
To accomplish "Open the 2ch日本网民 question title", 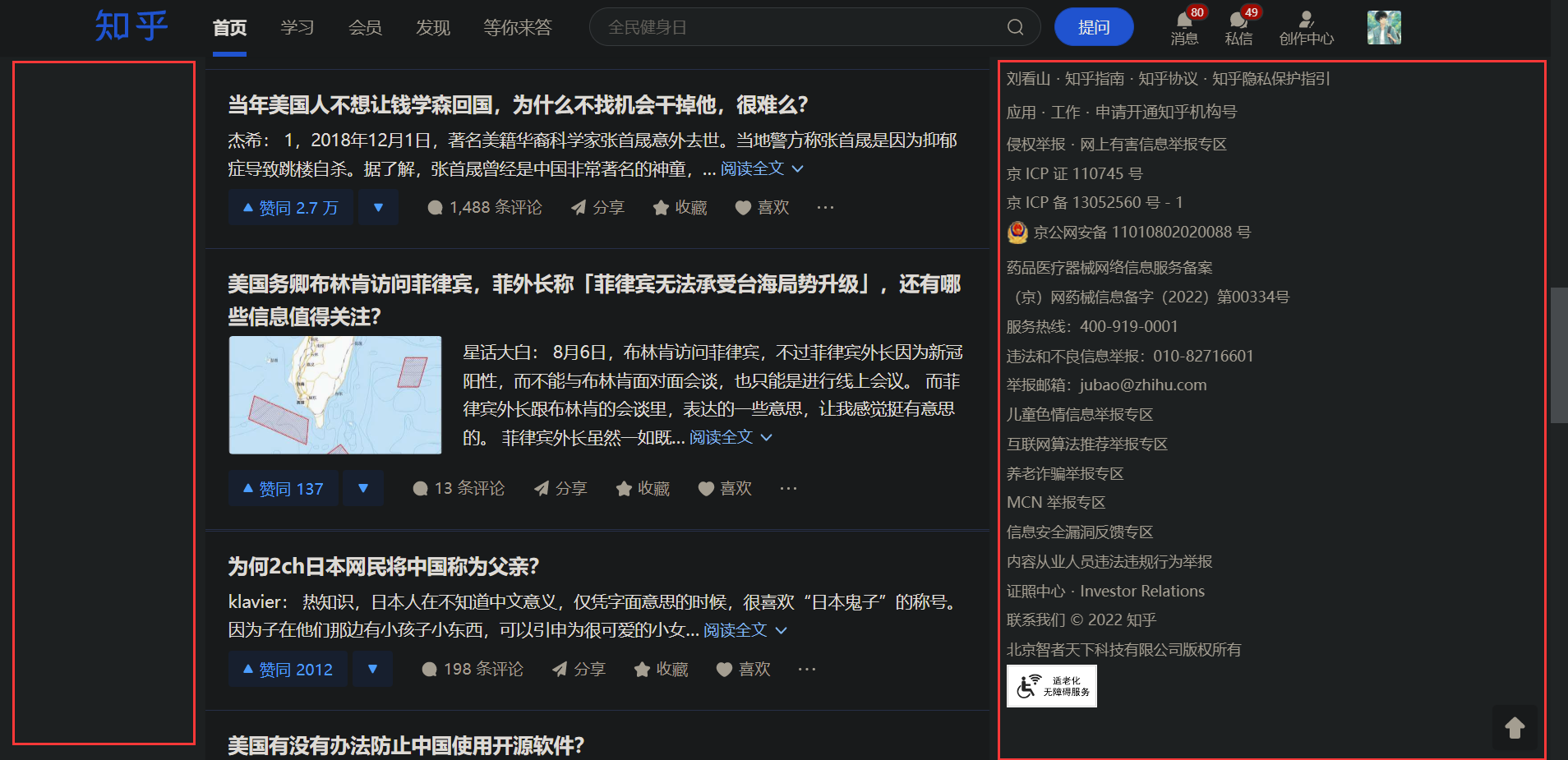I will tap(384, 566).
